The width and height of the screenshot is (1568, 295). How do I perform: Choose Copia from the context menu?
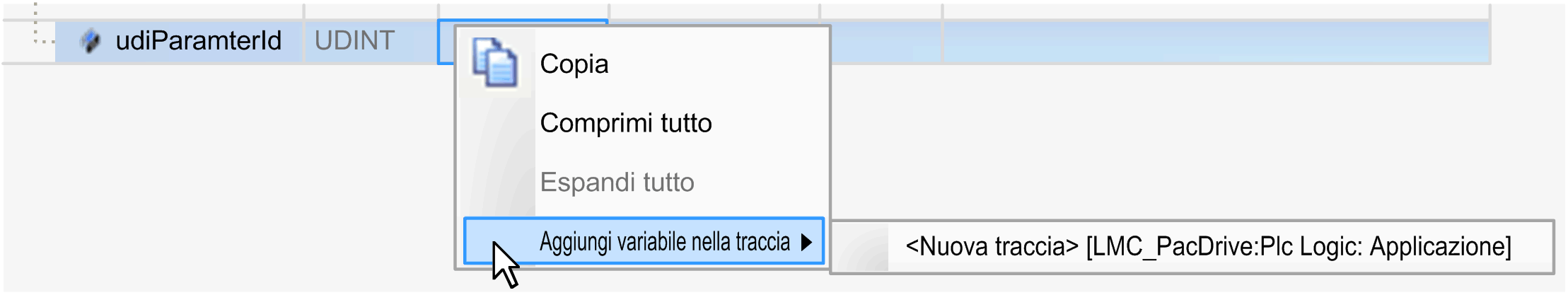coord(574,64)
